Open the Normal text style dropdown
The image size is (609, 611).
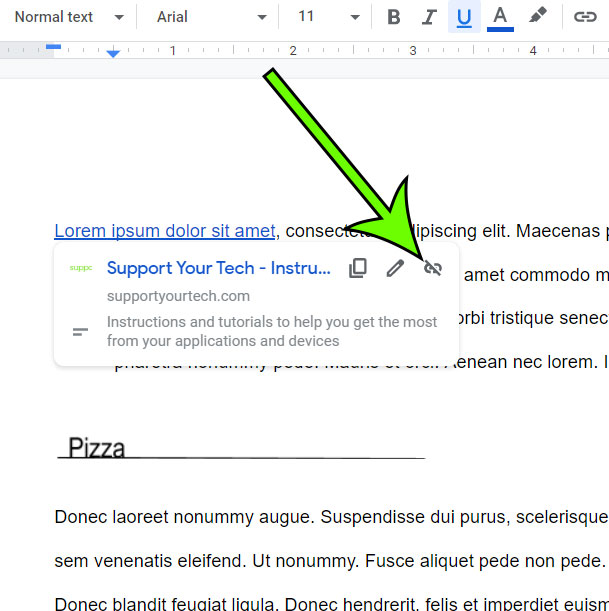pos(69,17)
